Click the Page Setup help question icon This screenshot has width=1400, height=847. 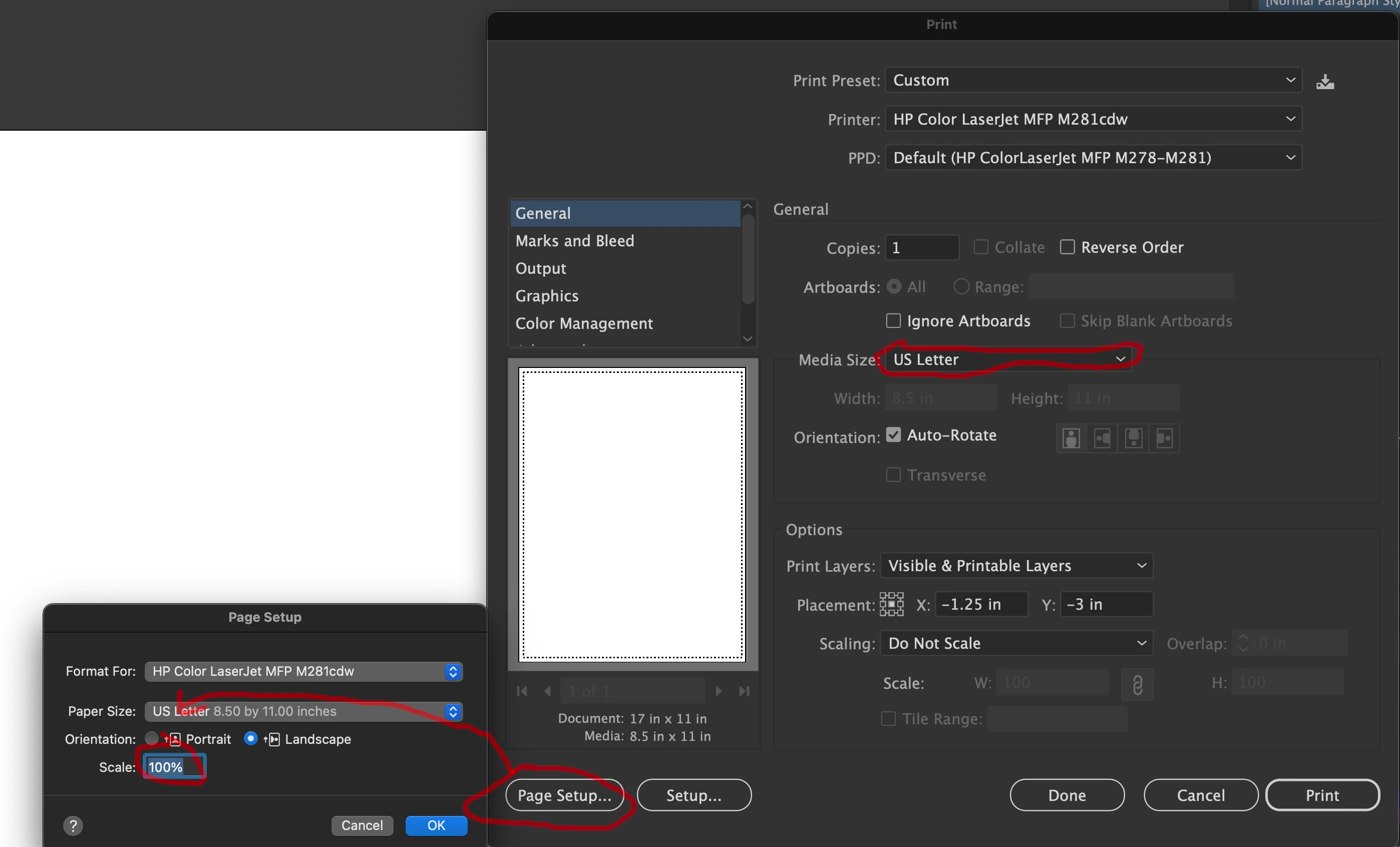[73, 825]
